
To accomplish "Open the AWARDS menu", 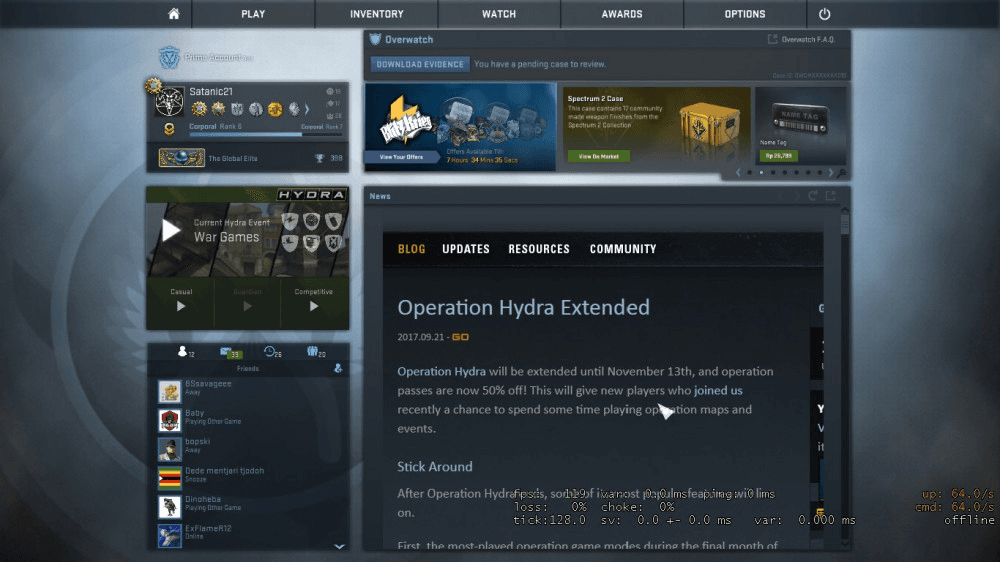I will tap(622, 13).
